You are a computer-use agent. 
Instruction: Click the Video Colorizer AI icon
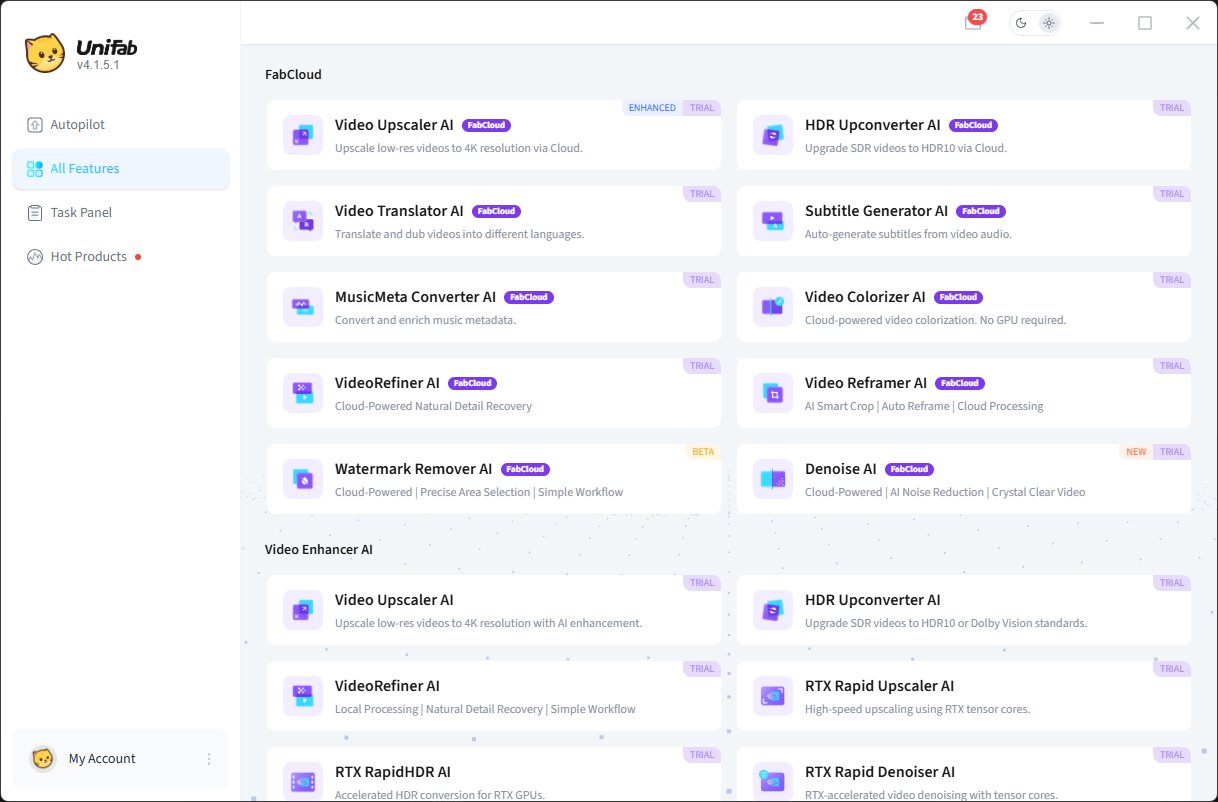pos(772,307)
